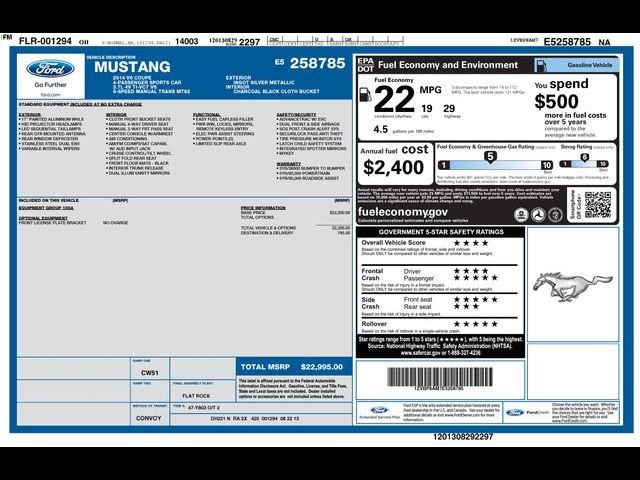Click the 1201308292297 number below the label
This screenshot has height=480, width=640.
pos(463,437)
